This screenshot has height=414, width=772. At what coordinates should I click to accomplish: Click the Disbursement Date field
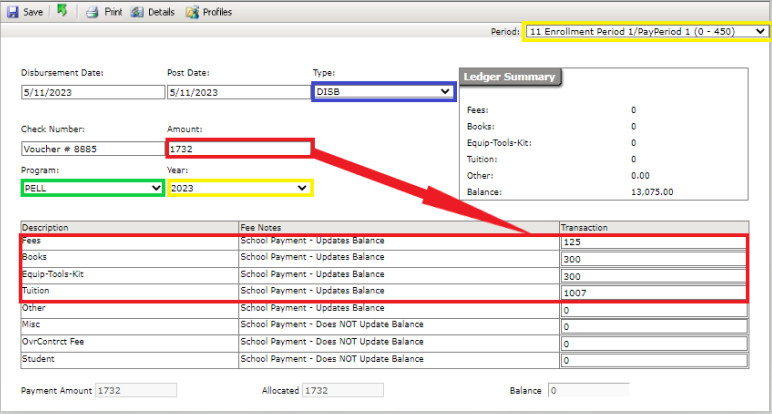[x=91, y=92]
